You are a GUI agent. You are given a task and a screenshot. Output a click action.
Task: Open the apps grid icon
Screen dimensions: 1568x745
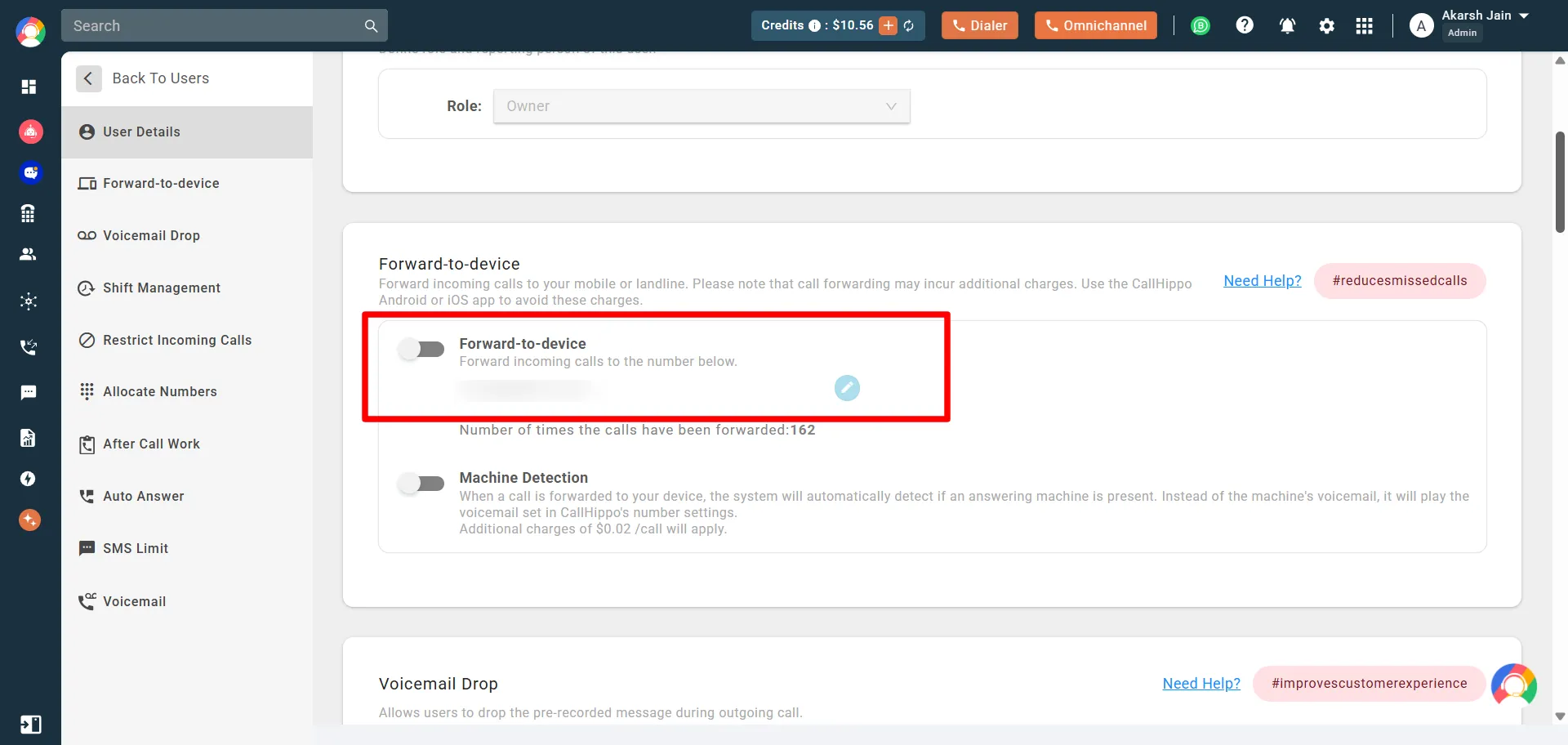[1364, 26]
